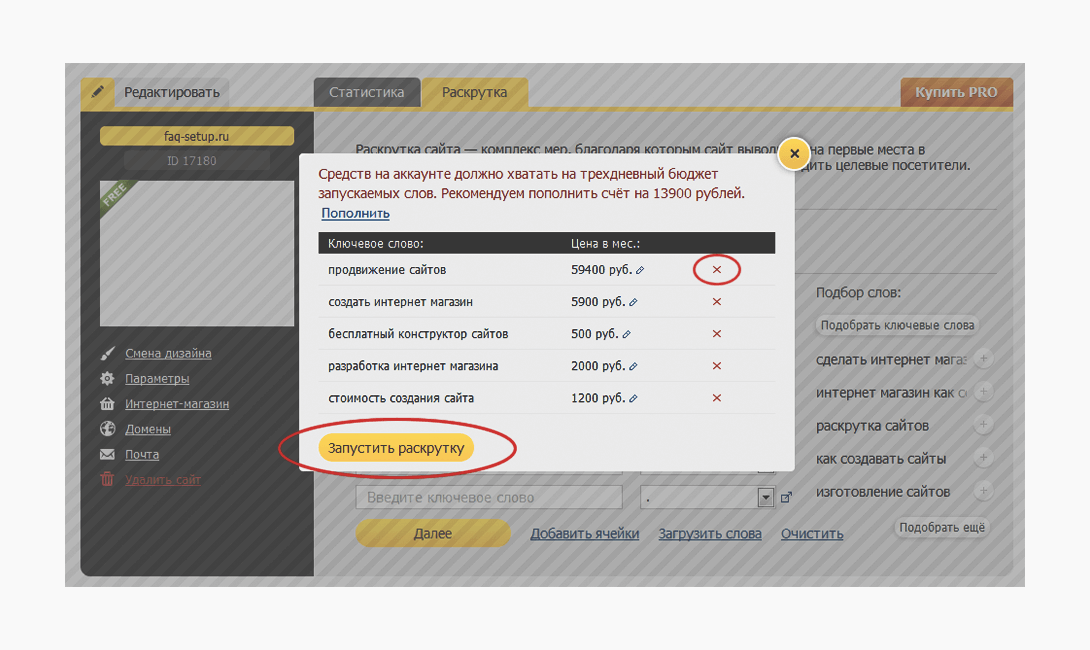1090x650 pixels.
Task: Click Добавить ячейки link
Action: (585, 534)
